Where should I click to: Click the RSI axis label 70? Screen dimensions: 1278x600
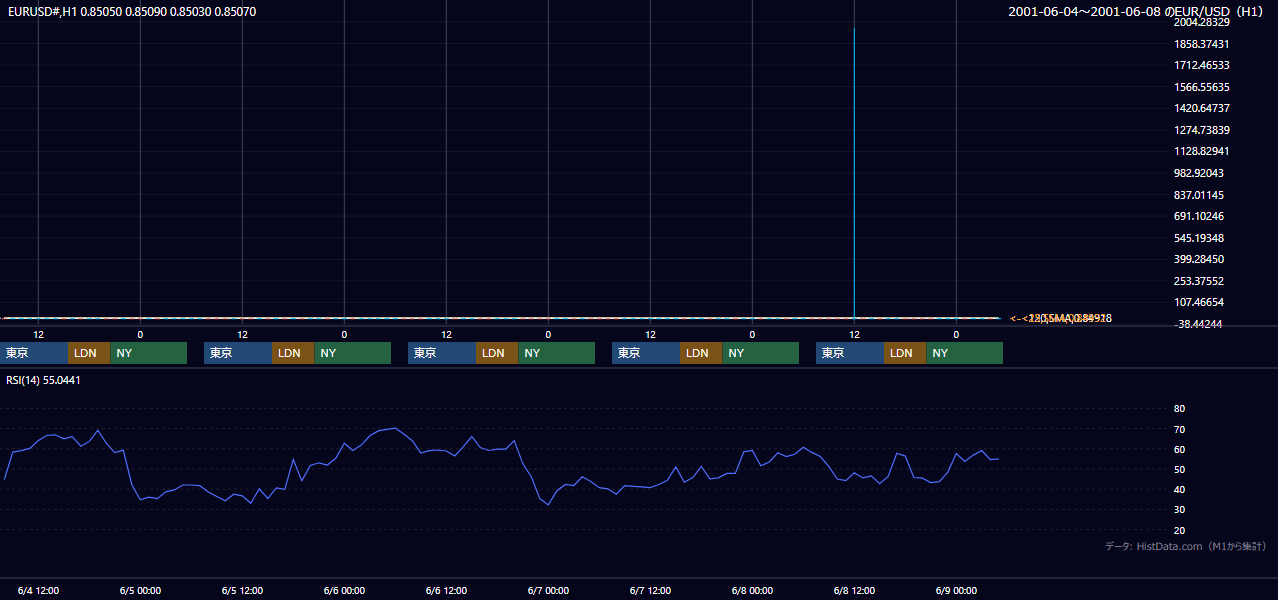(x=1179, y=429)
